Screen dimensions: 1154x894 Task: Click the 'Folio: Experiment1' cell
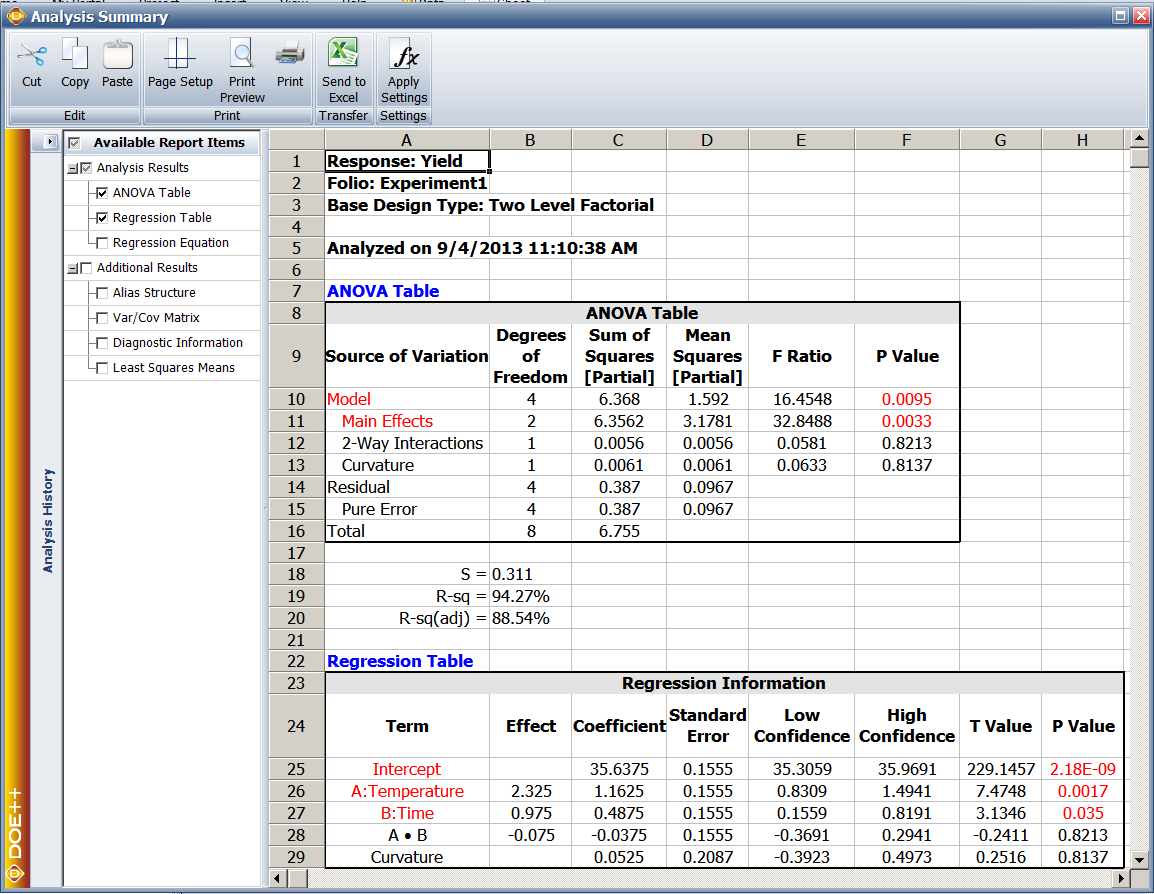click(407, 183)
